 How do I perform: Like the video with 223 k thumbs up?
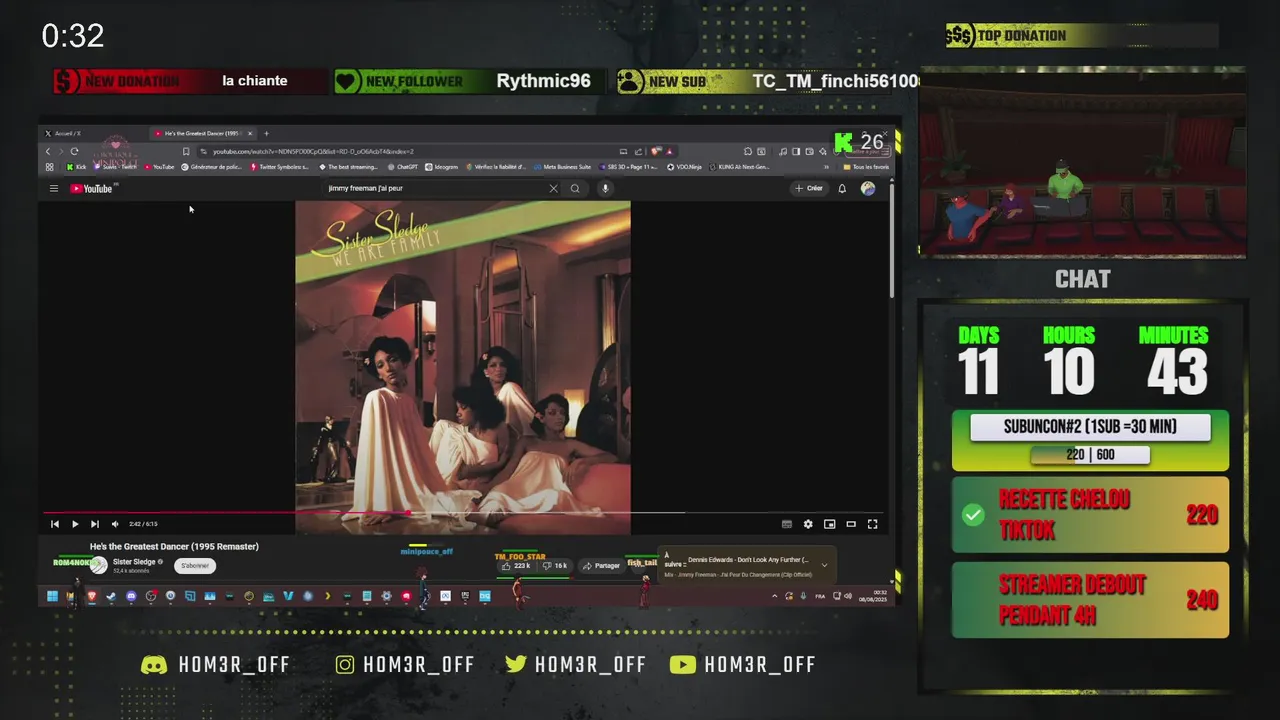[x=517, y=566]
